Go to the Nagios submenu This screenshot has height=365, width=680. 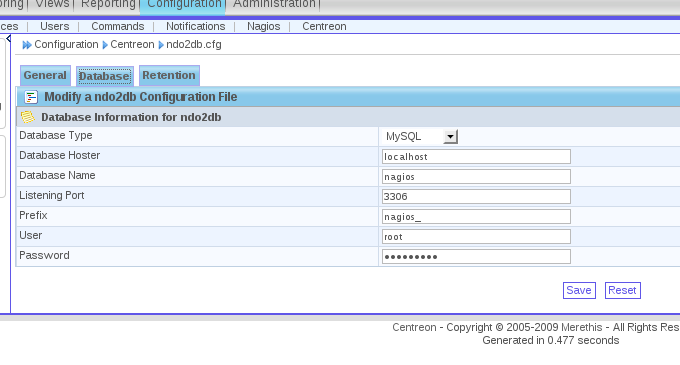click(x=264, y=26)
